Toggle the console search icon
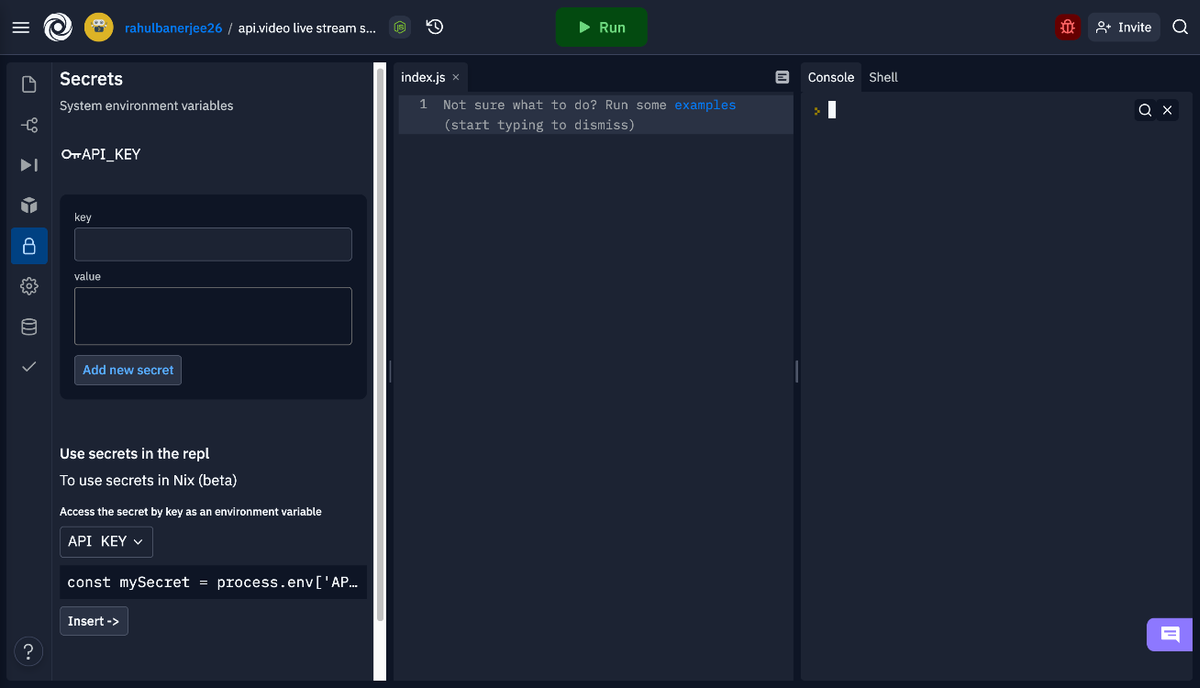The height and width of the screenshot is (688, 1200). tap(1145, 110)
